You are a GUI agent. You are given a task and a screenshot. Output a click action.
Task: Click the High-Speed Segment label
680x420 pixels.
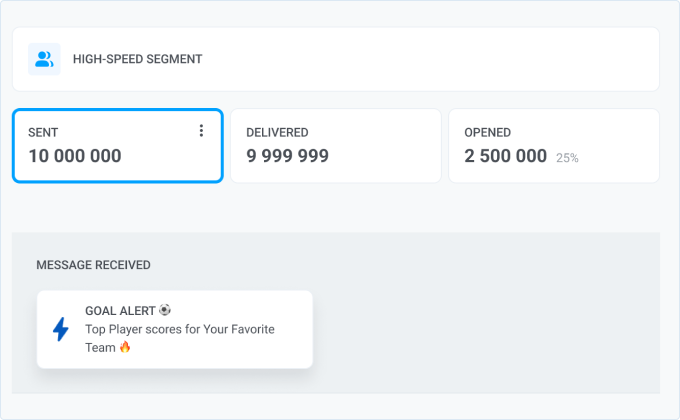(137, 59)
